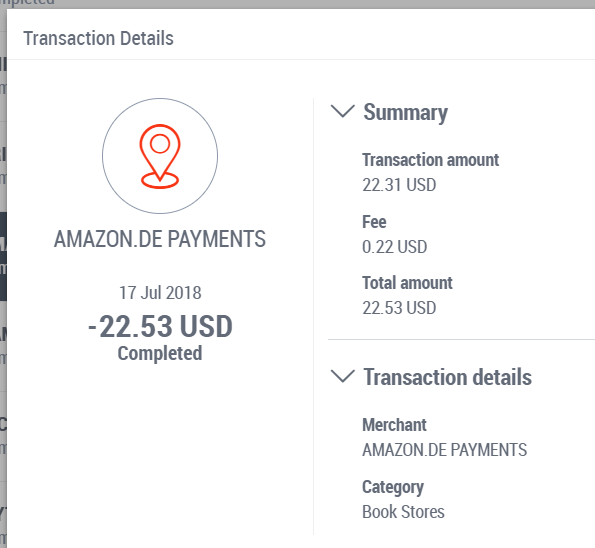Select the 0.22 USD fee value

[395, 247]
